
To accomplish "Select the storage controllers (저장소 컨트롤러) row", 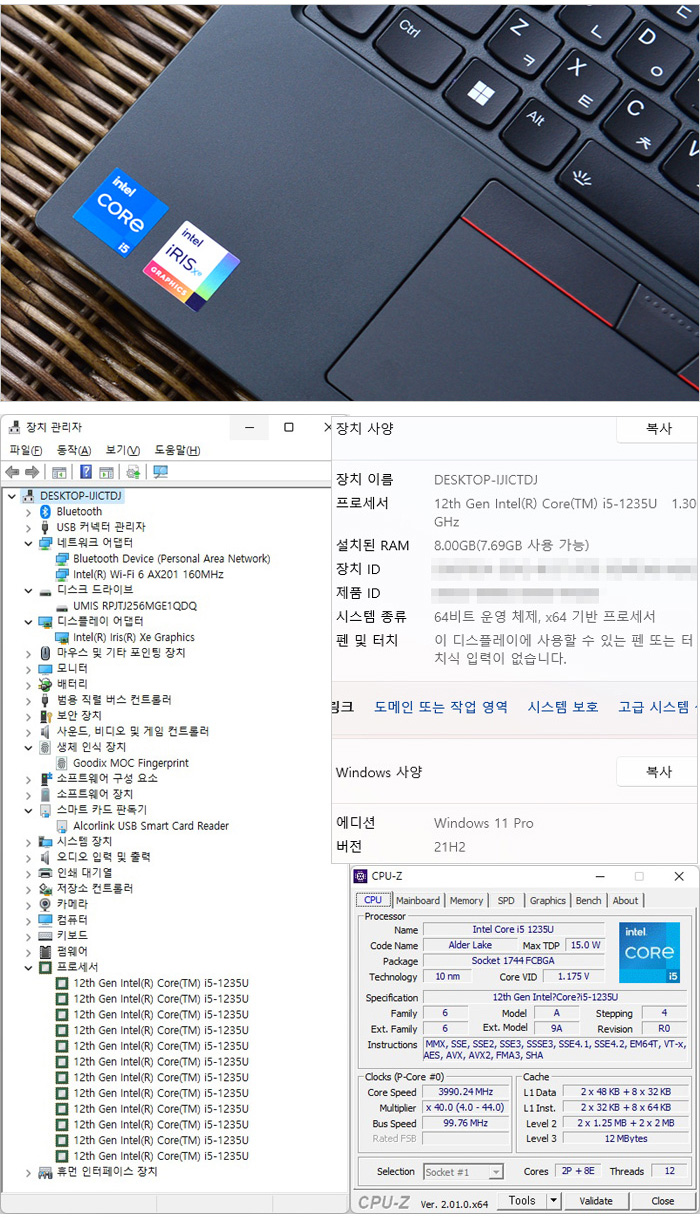I will [94, 889].
